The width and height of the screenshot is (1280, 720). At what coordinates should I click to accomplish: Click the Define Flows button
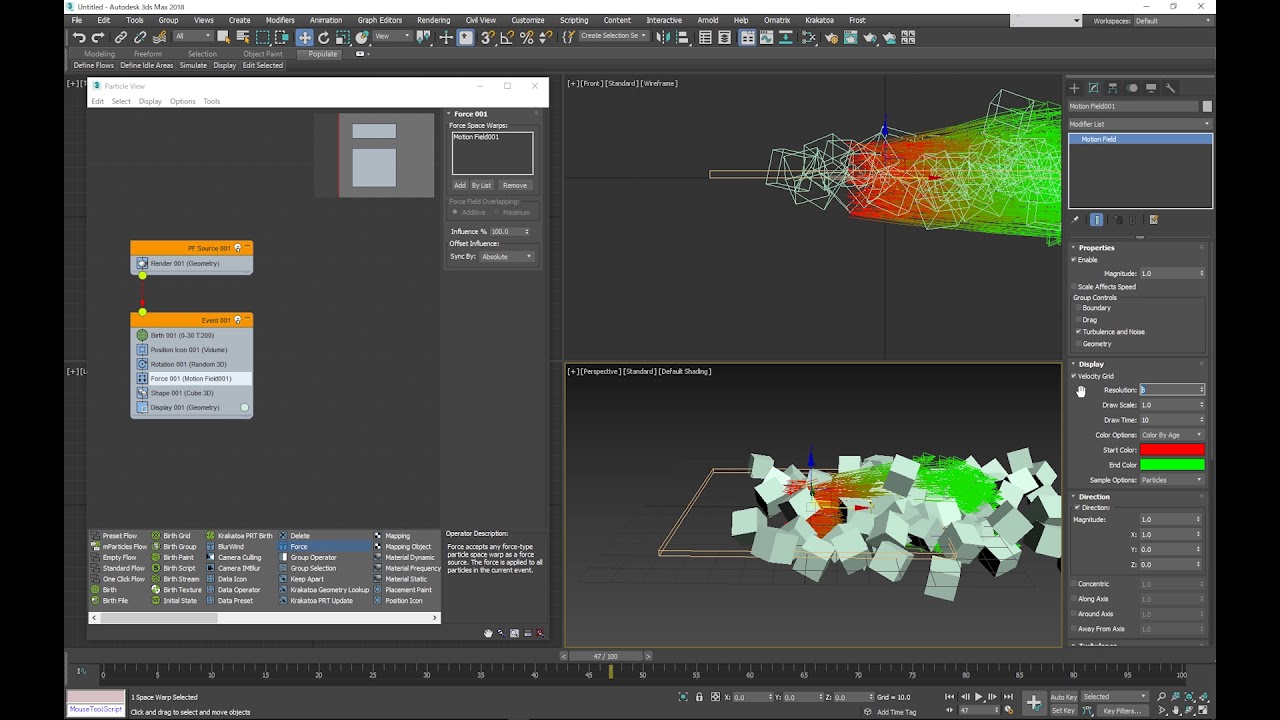[94, 65]
